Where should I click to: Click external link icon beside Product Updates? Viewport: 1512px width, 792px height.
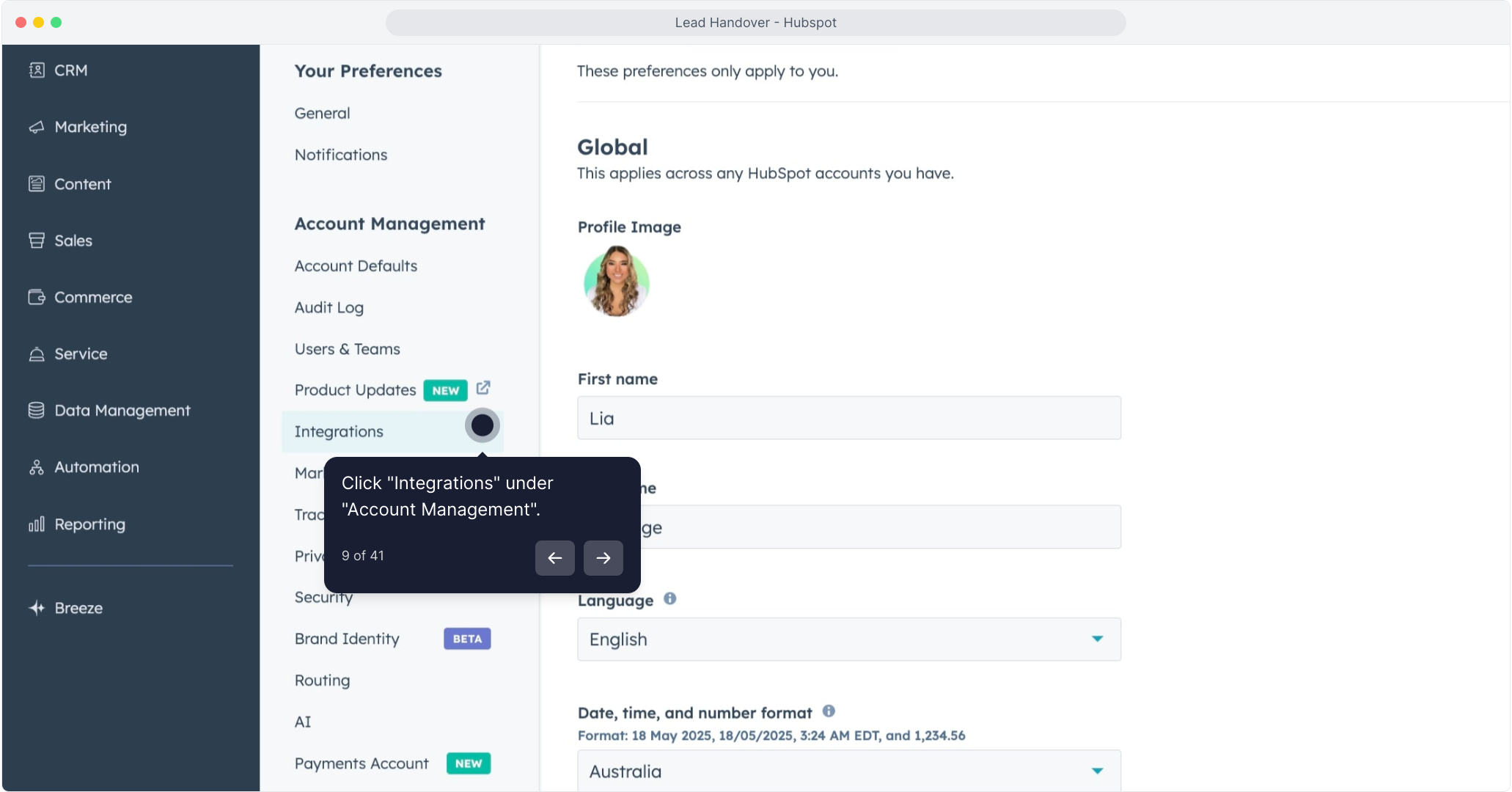pyautogui.click(x=483, y=388)
